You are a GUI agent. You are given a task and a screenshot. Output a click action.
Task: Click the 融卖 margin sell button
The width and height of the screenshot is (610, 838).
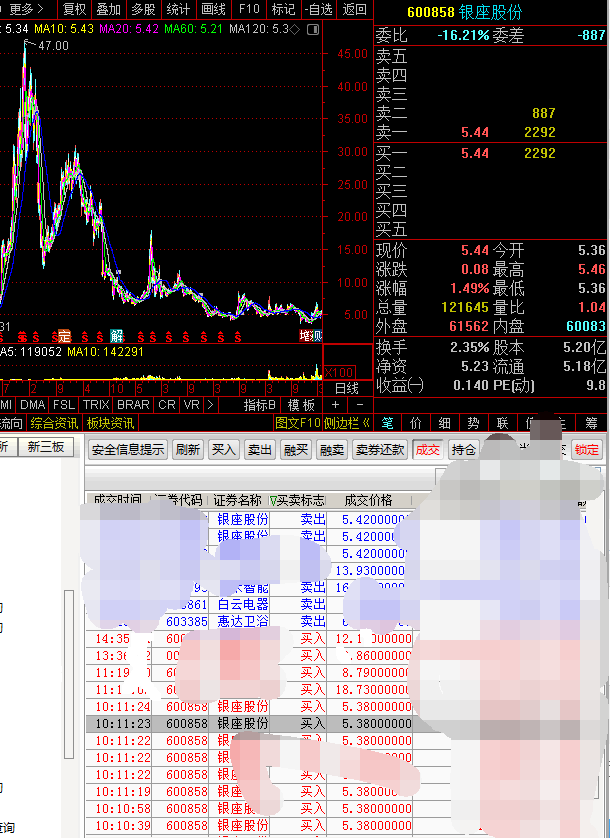(x=331, y=450)
